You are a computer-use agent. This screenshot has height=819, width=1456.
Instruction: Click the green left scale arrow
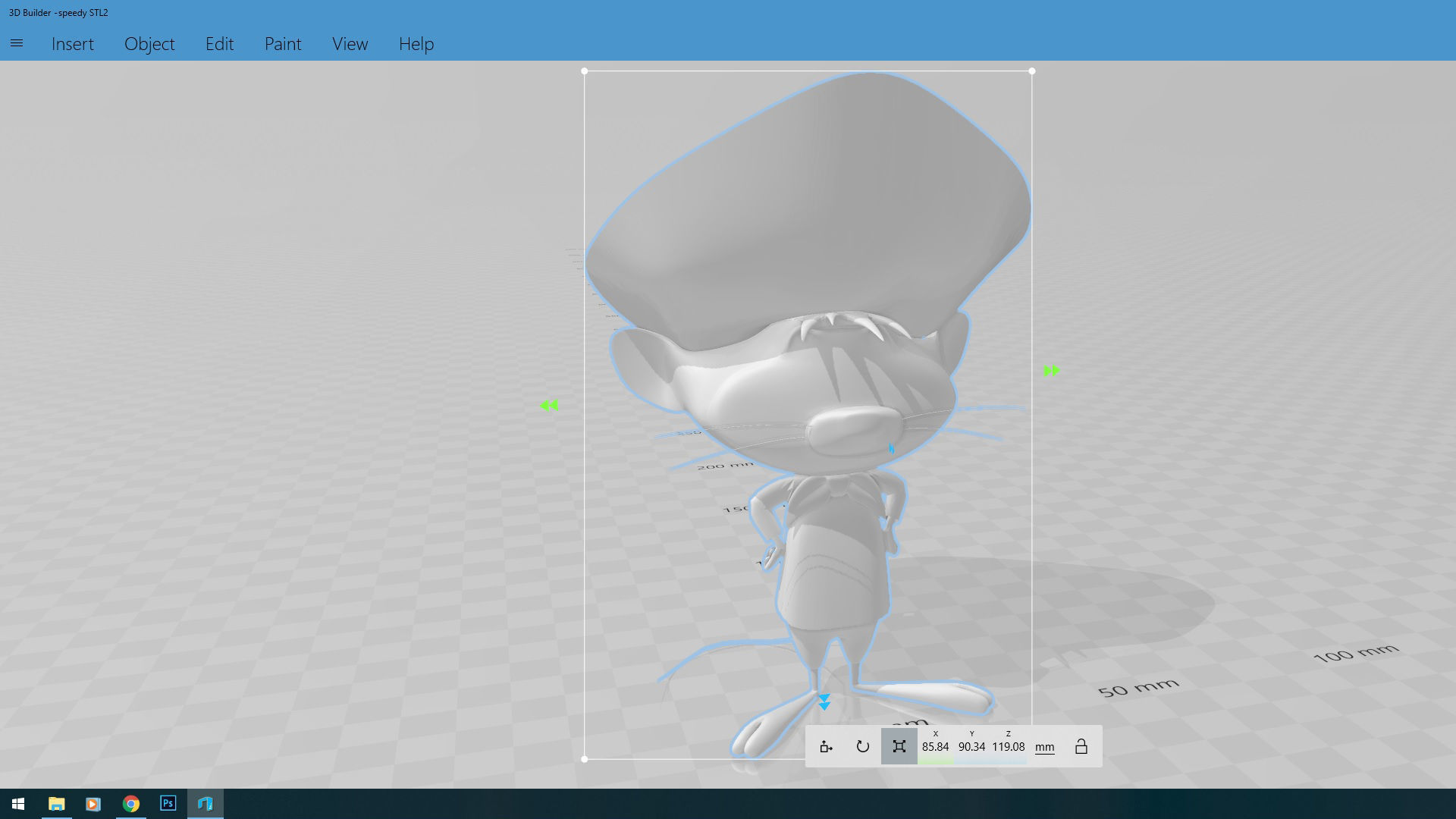point(548,406)
